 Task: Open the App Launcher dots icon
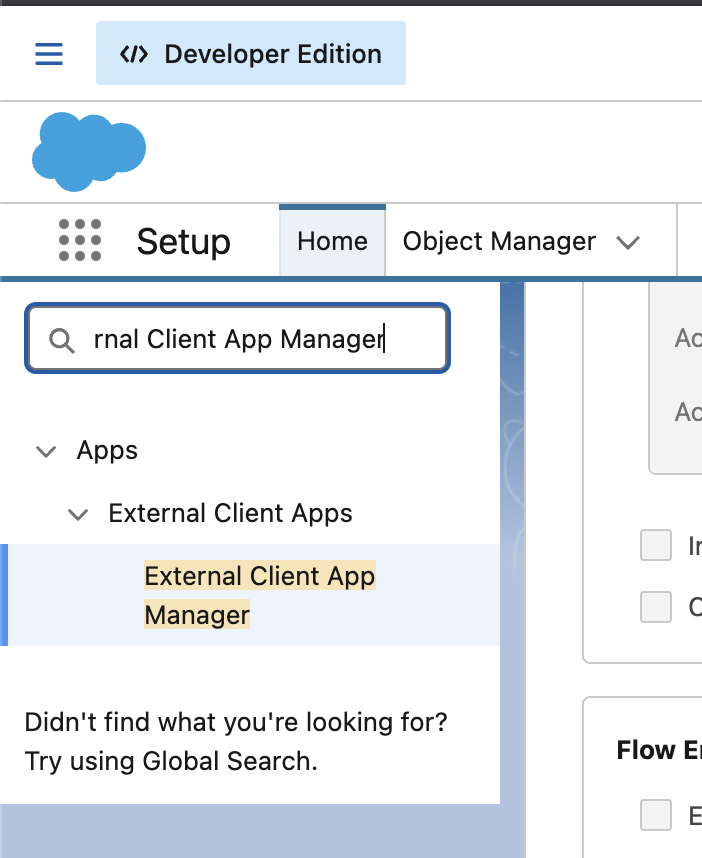coord(80,240)
